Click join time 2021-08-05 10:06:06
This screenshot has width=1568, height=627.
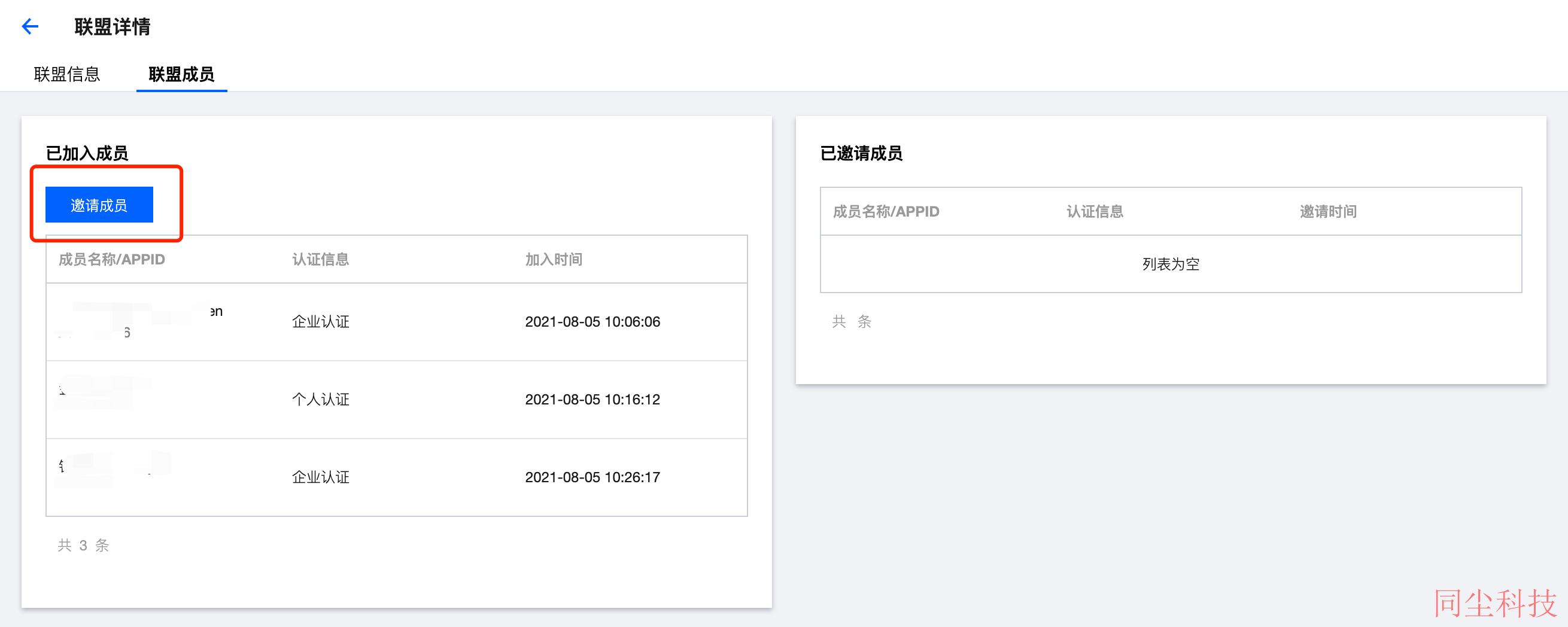pyautogui.click(x=593, y=321)
